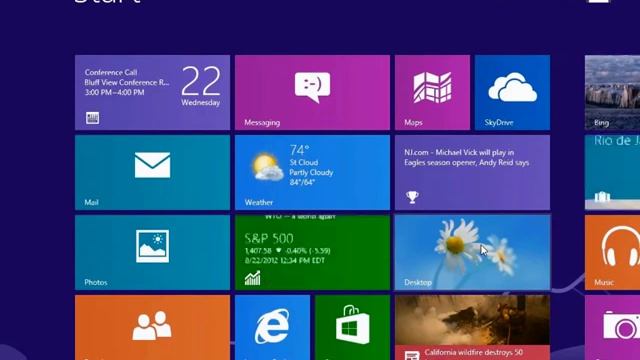The height and width of the screenshot is (360, 640).
Task: Open the Finance tile showing S&P 500
Action: pos(312,253)
